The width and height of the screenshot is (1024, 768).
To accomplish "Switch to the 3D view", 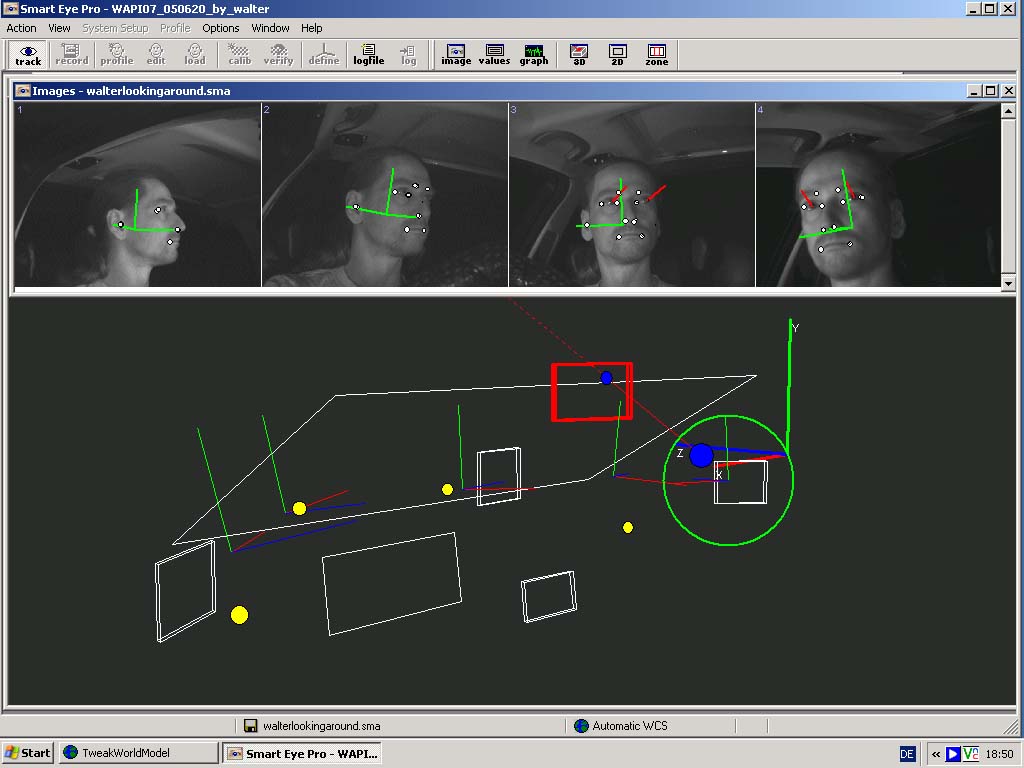I will 579,54.
